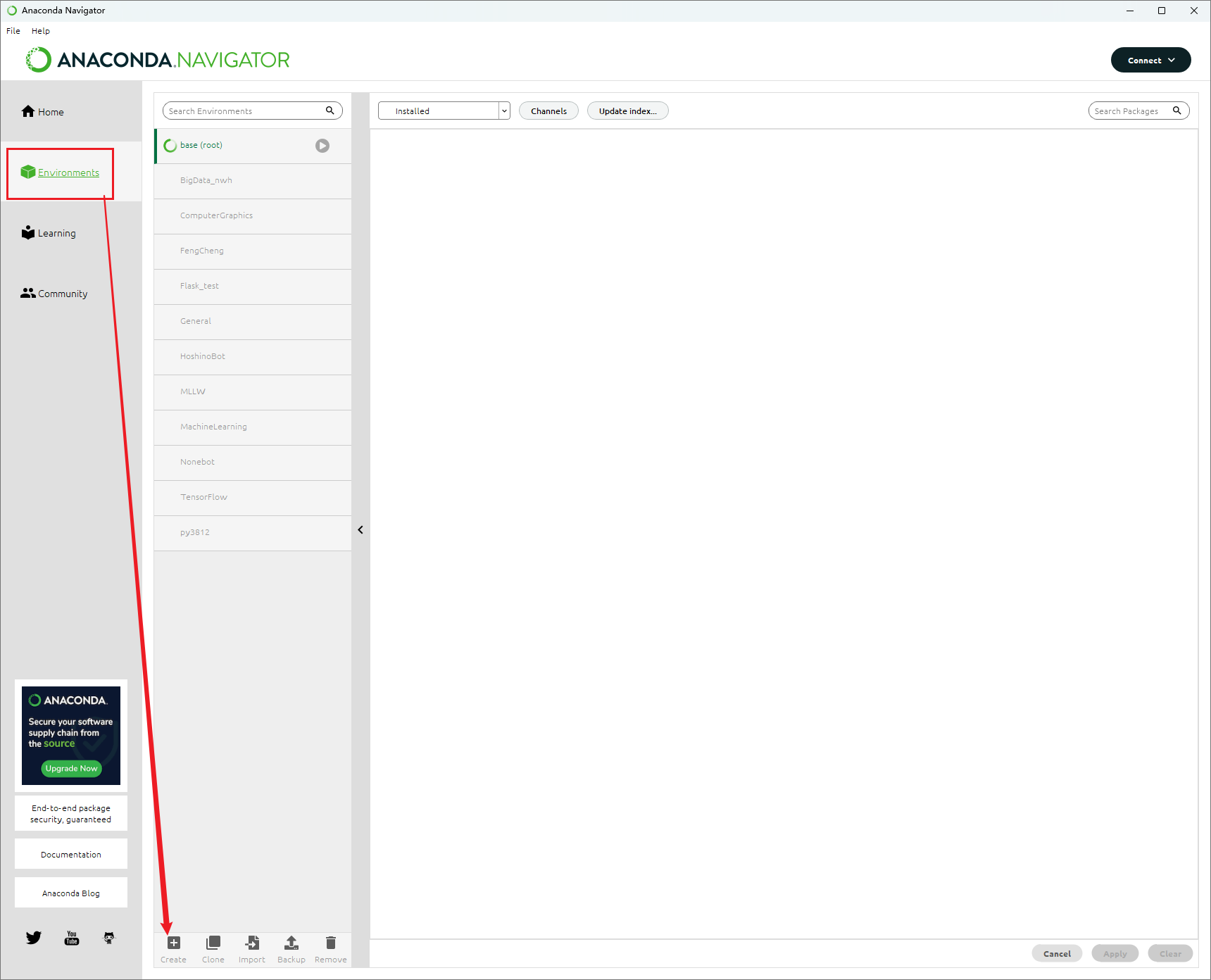The width and height of the screenshot is (1211, 980).
Task: Open the Learning tab
Action: pos(71,233)
